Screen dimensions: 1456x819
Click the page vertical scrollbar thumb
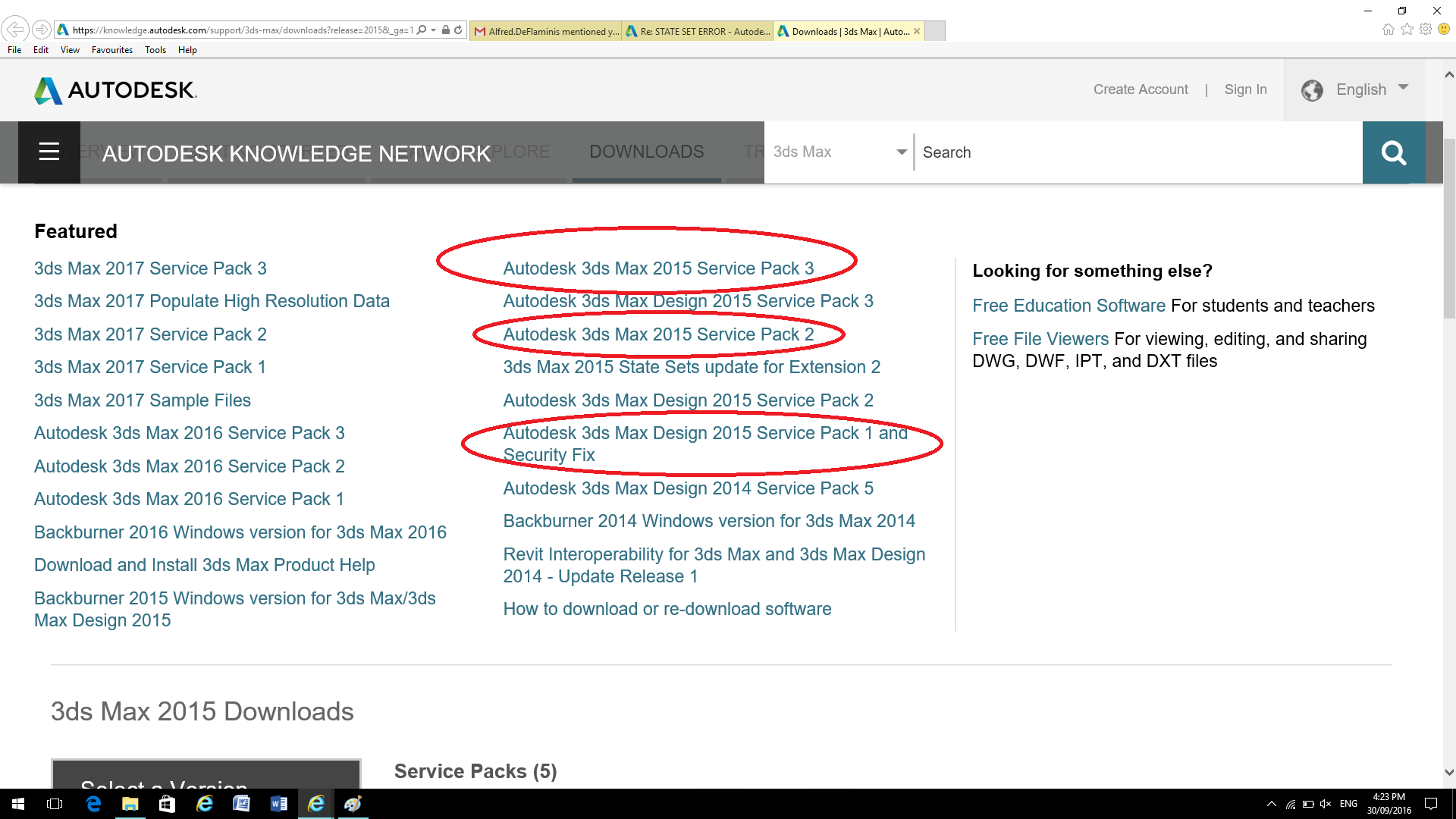click(1448, 227)
